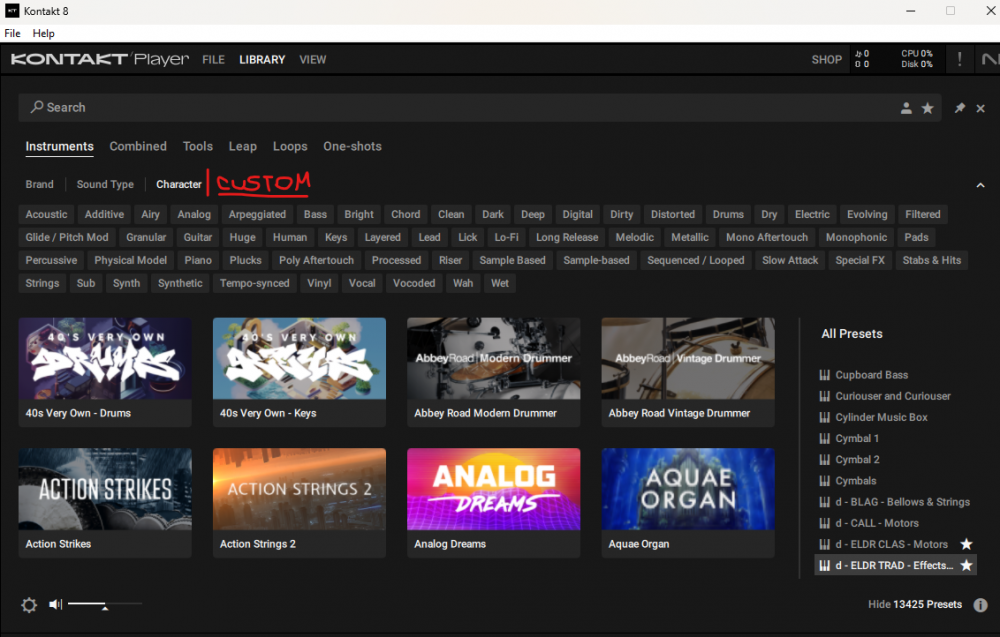Screen dimensions: 1000x637
Task: Click the Kontakt Player logo
Action: click(99, 59)
